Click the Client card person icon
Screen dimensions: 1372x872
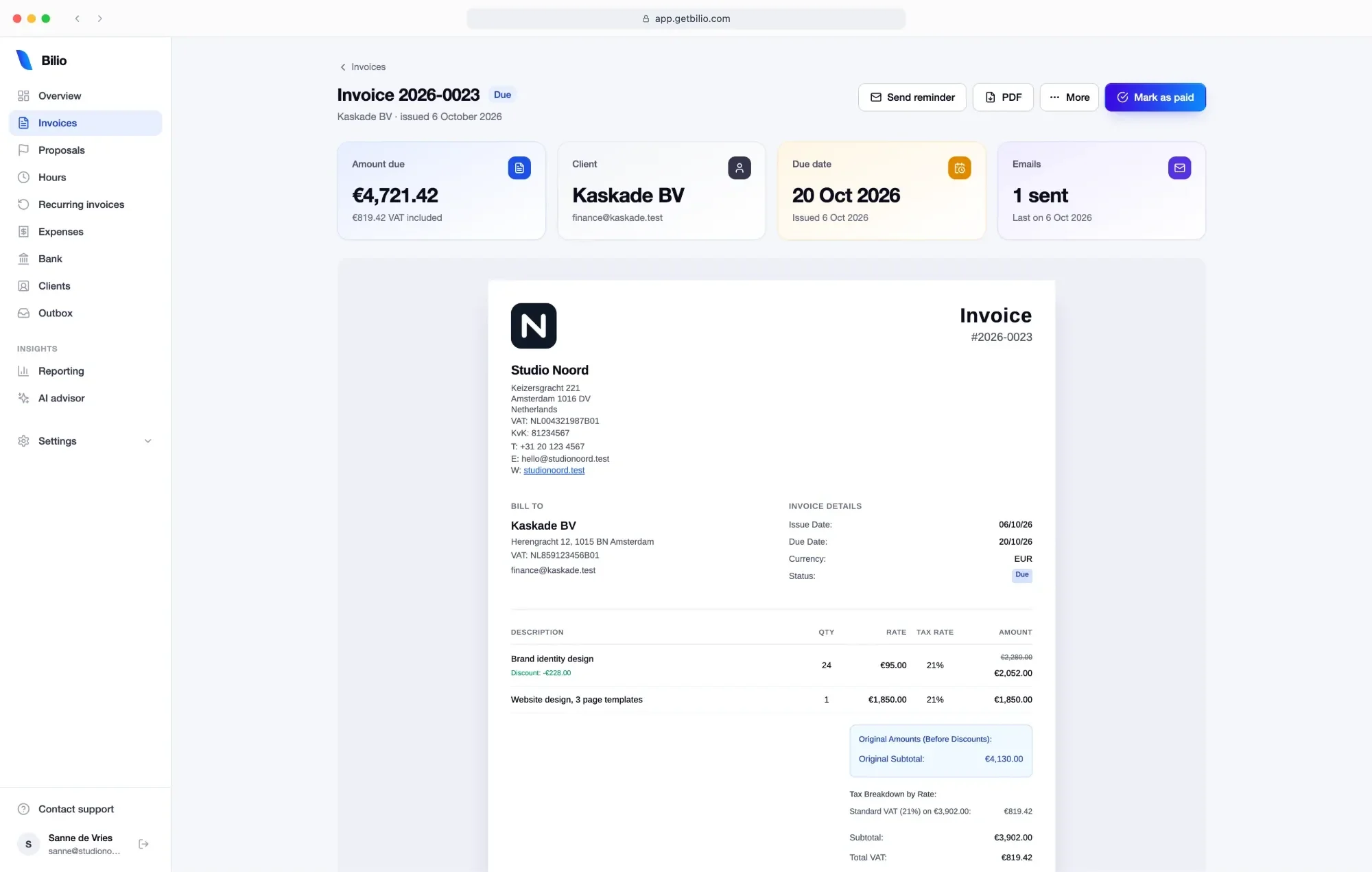[740, 168]
